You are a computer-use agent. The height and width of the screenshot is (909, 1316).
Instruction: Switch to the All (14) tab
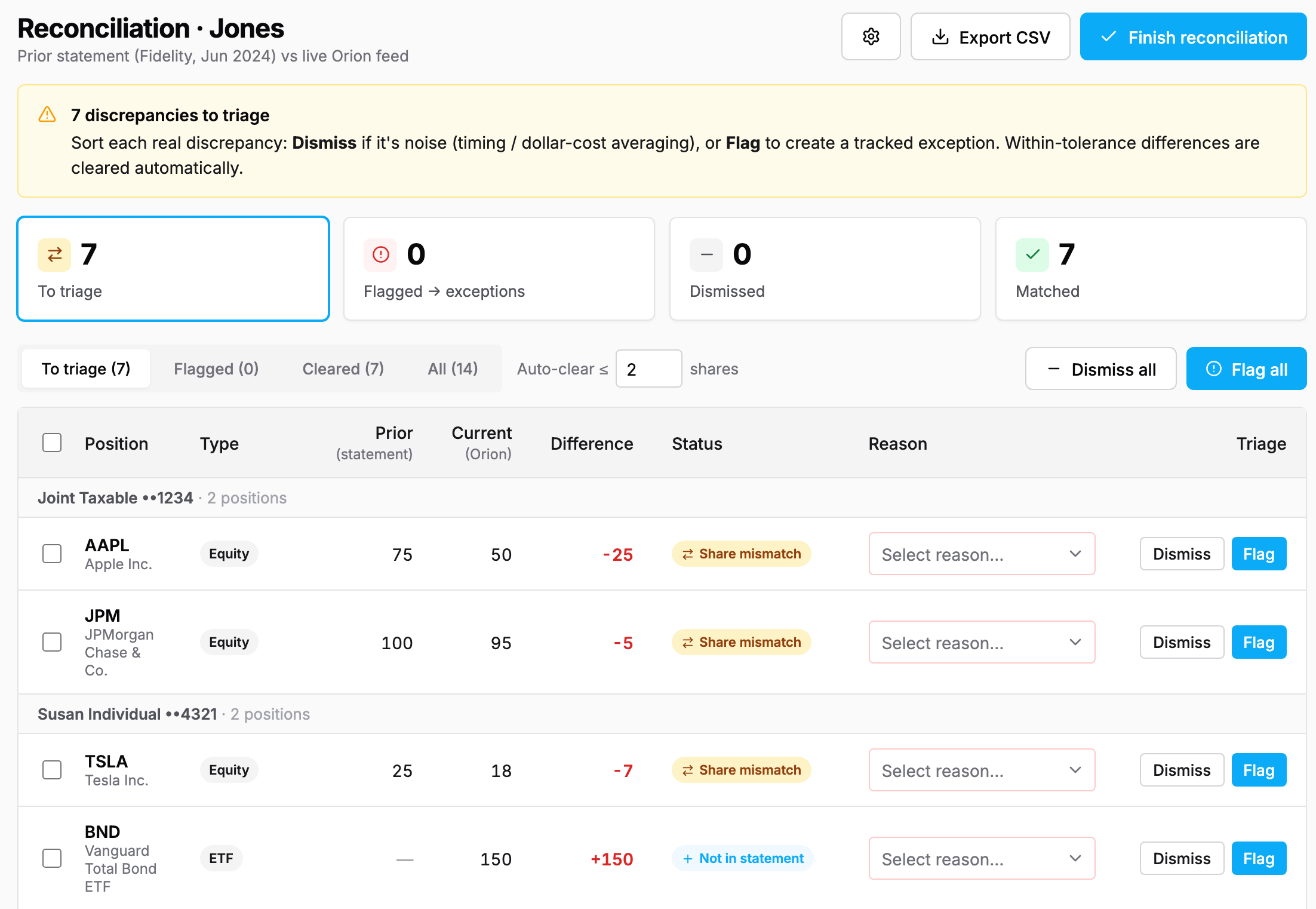pyautogui.click(x=453, y=369)
